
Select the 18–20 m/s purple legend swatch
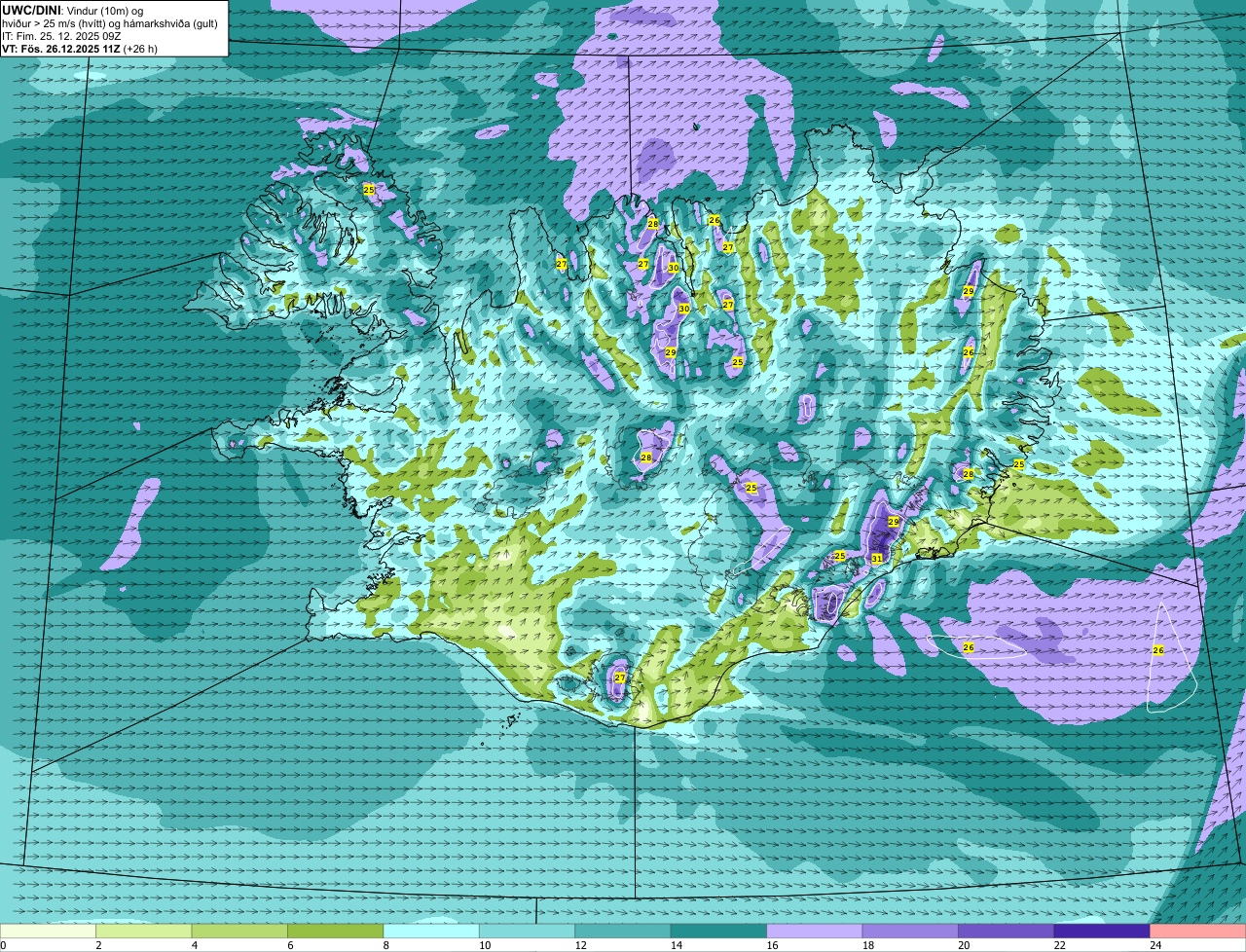(x=911, y=932)
